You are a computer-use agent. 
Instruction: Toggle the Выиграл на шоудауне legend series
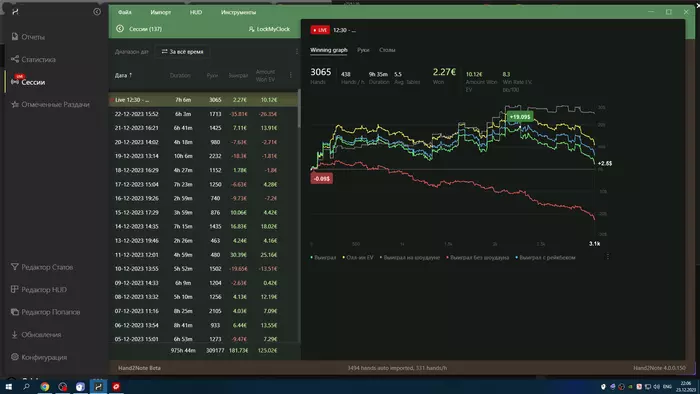pos(409,257)
